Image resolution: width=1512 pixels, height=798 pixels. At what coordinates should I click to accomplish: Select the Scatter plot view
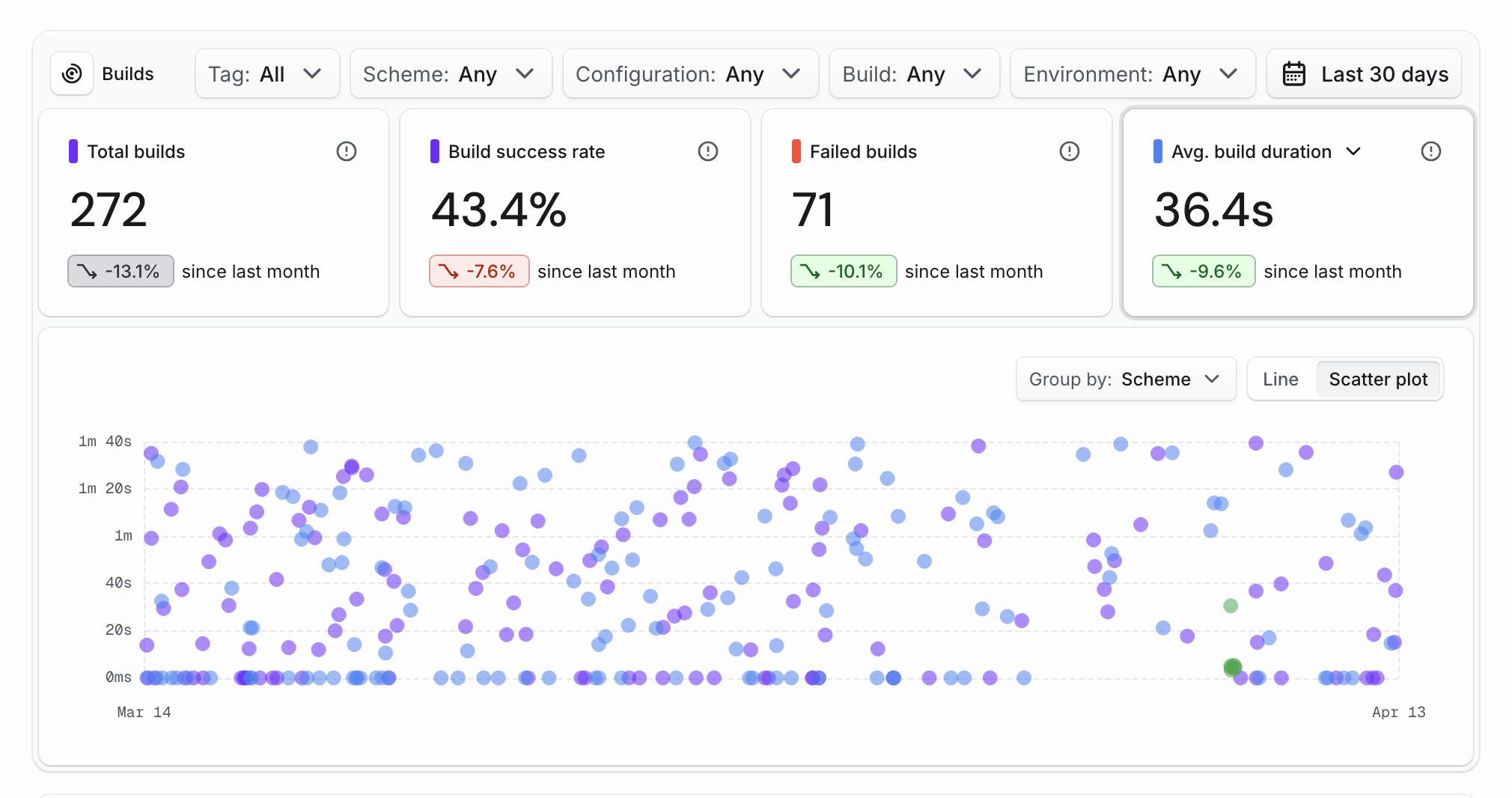[x=1378, y=380]
